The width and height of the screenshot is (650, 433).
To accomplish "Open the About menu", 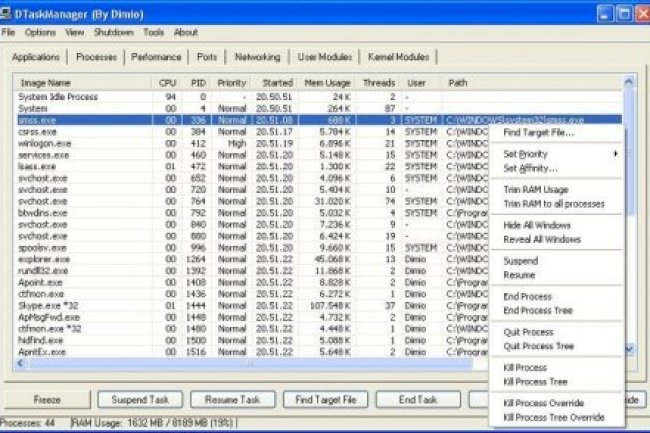I will 186,32.
